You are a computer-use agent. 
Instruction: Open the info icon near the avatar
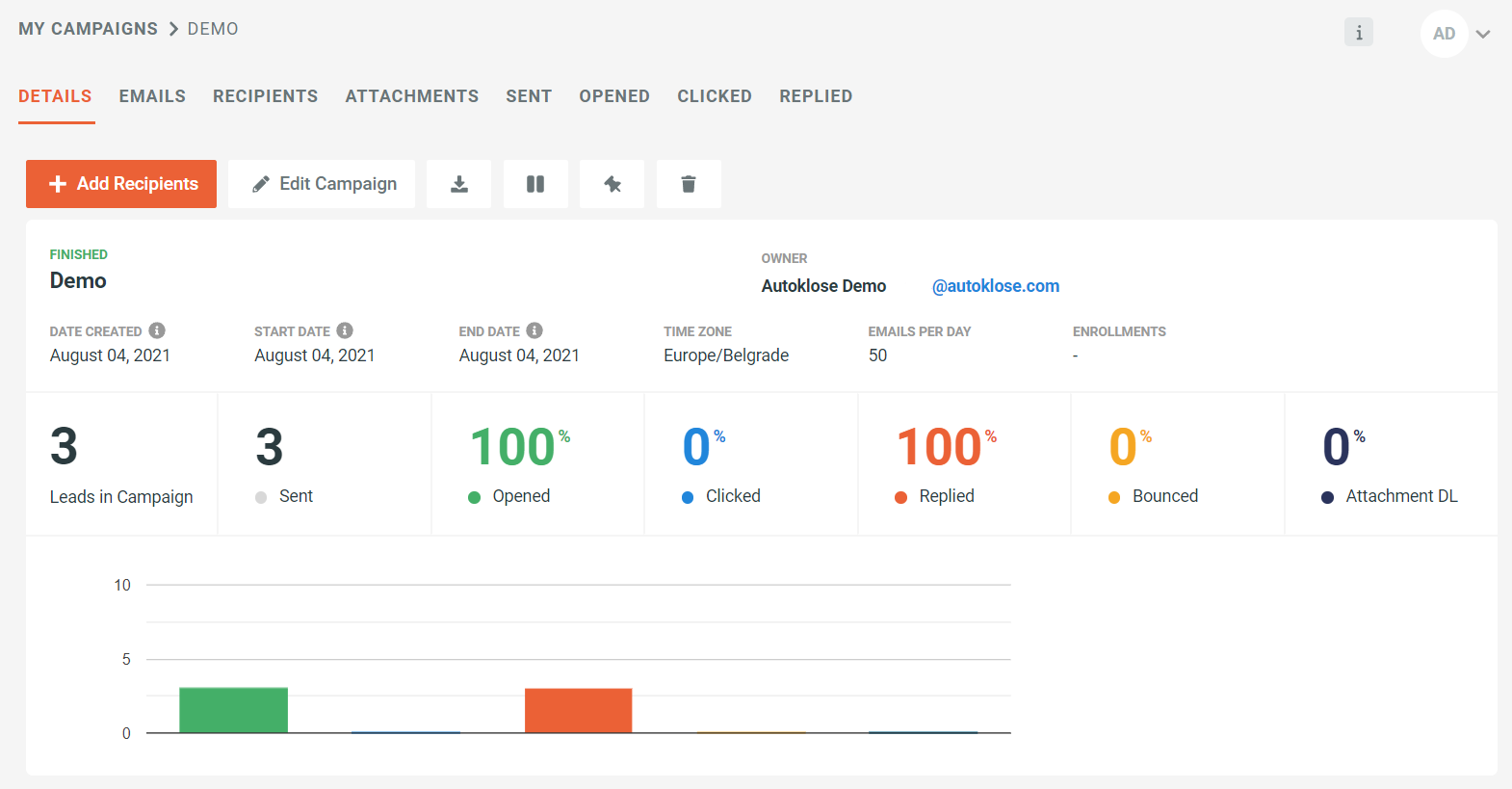(1359, 32)
